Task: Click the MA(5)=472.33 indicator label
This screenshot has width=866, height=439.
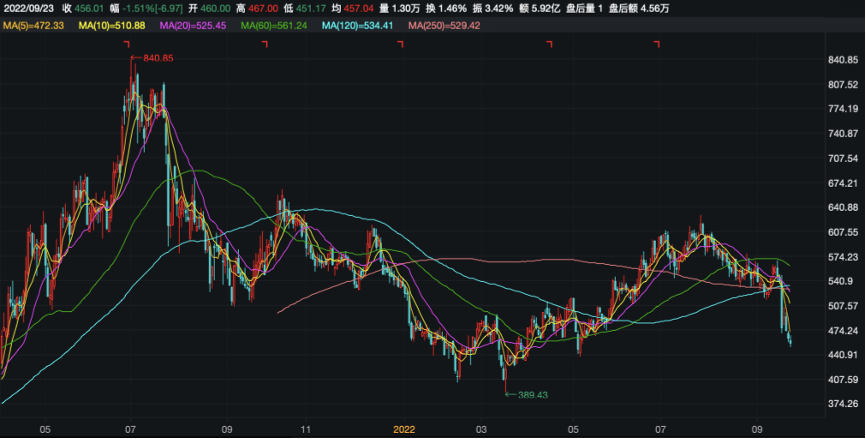Action: pos(34,25)
